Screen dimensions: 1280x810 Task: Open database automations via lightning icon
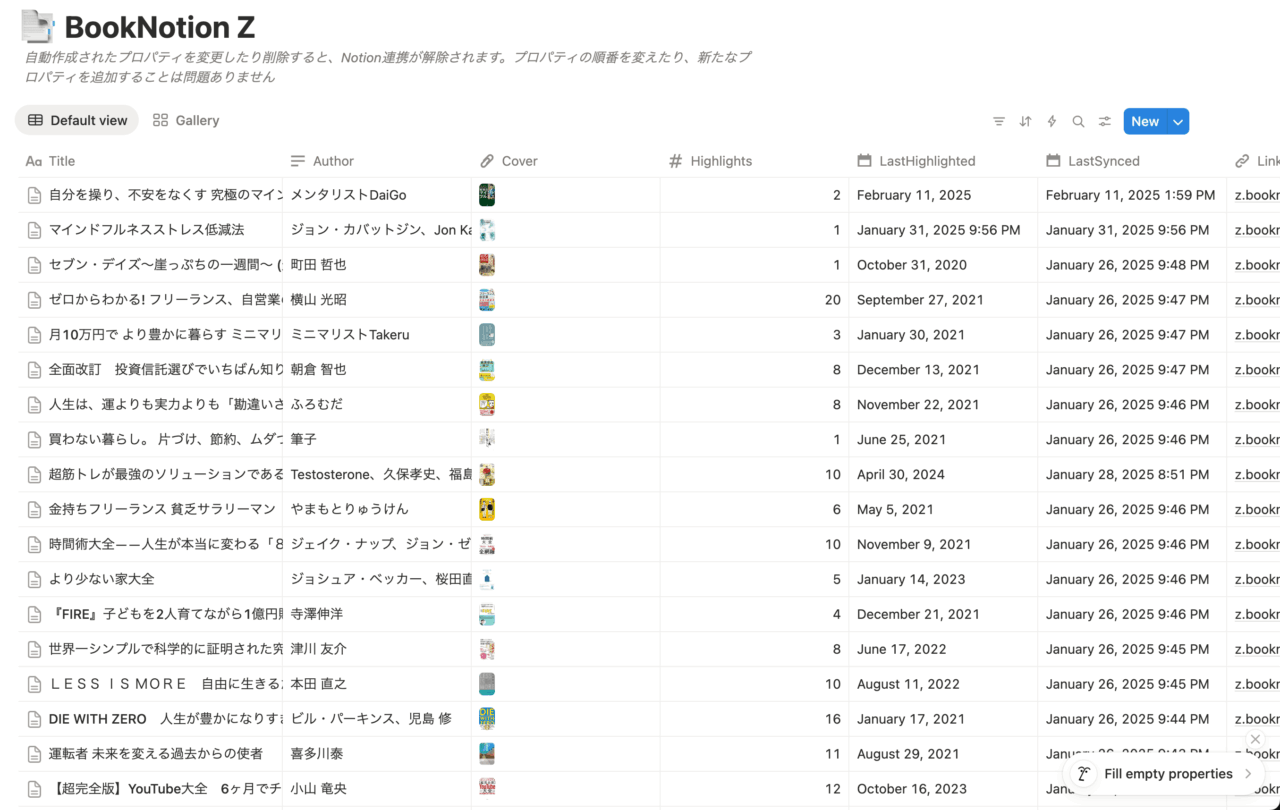1051,121
